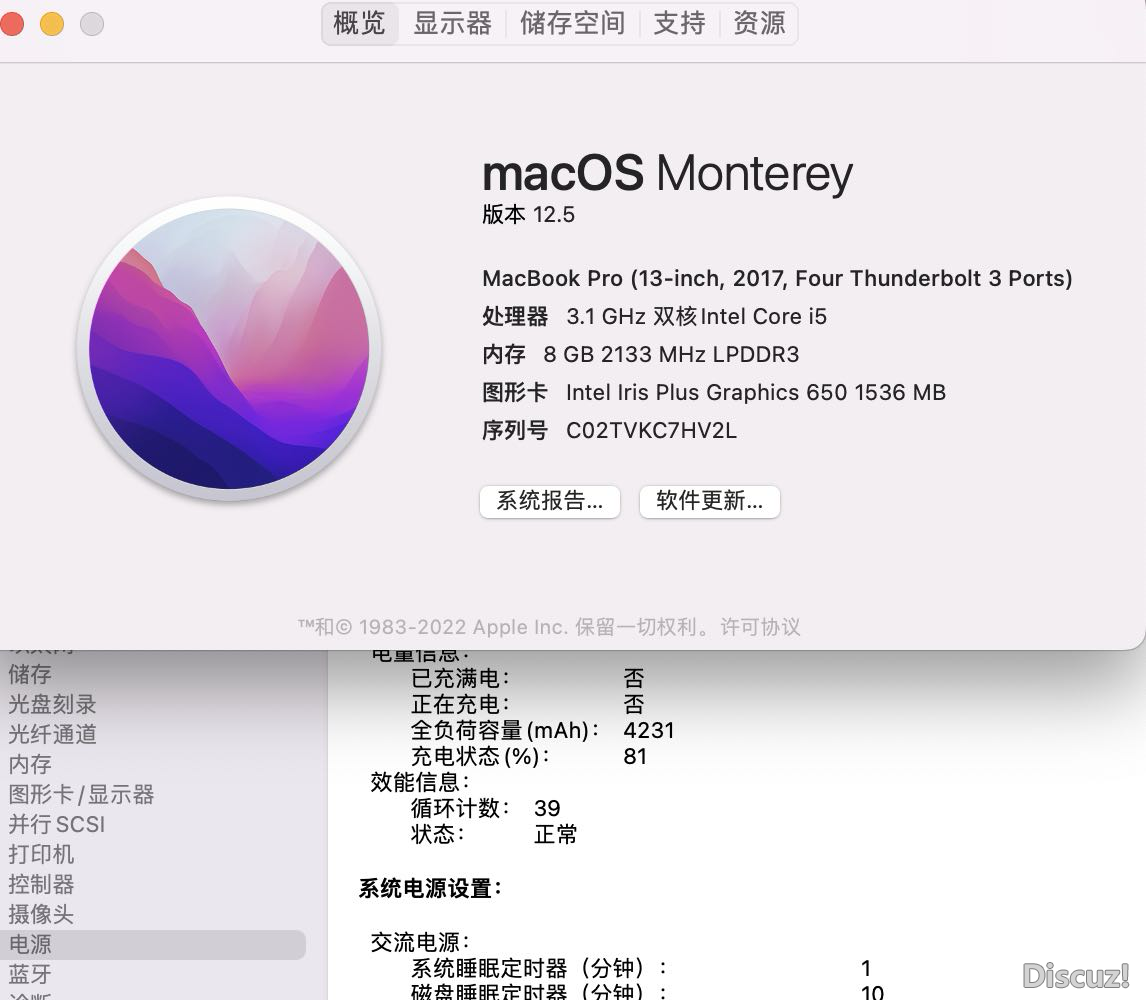
Task: Click the charge state value 81
Action: click(x=635, y=757)
